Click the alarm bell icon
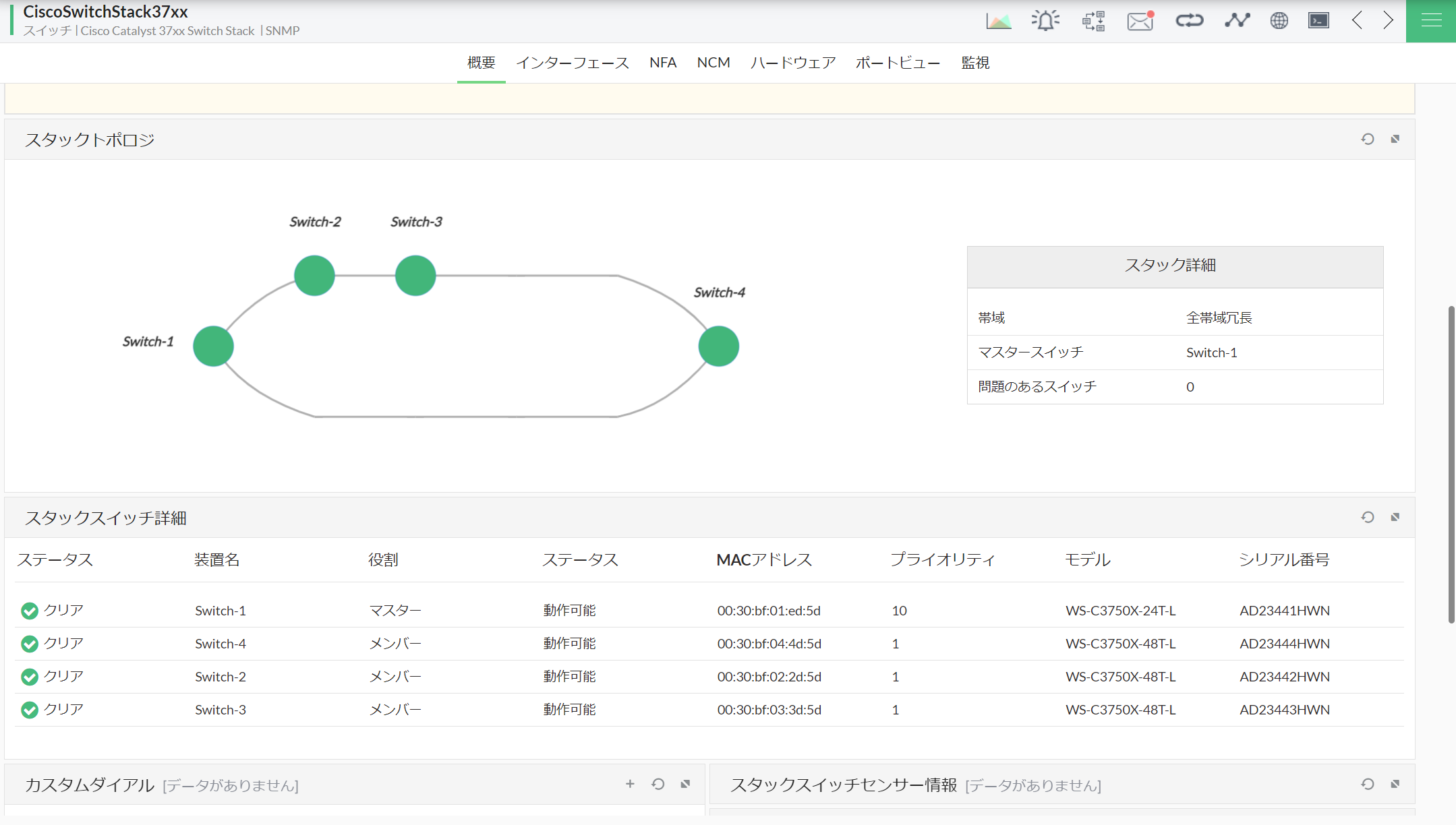This screenshot has width=1456, height=825. point(1045,21)
